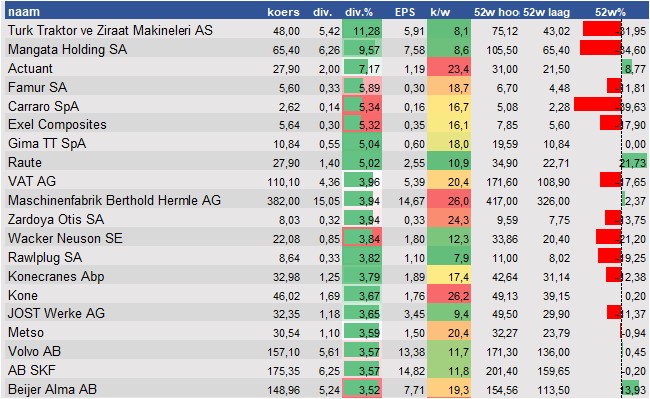Select the AB SKF company name
Image resolution: width=650 pixels, height=399 pixels.
pos(32,370)
